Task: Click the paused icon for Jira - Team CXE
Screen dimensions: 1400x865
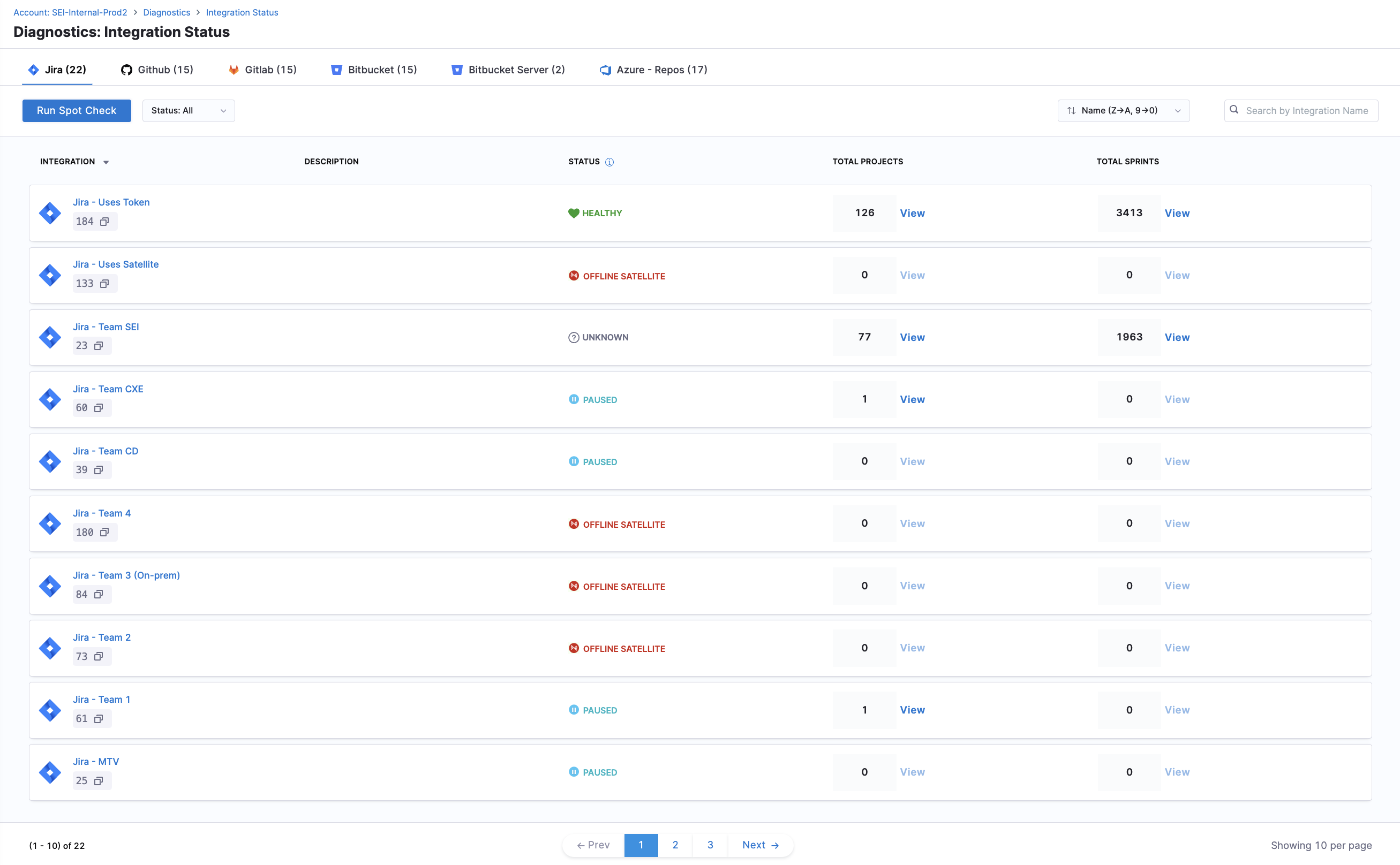Action: click(574, 399)
